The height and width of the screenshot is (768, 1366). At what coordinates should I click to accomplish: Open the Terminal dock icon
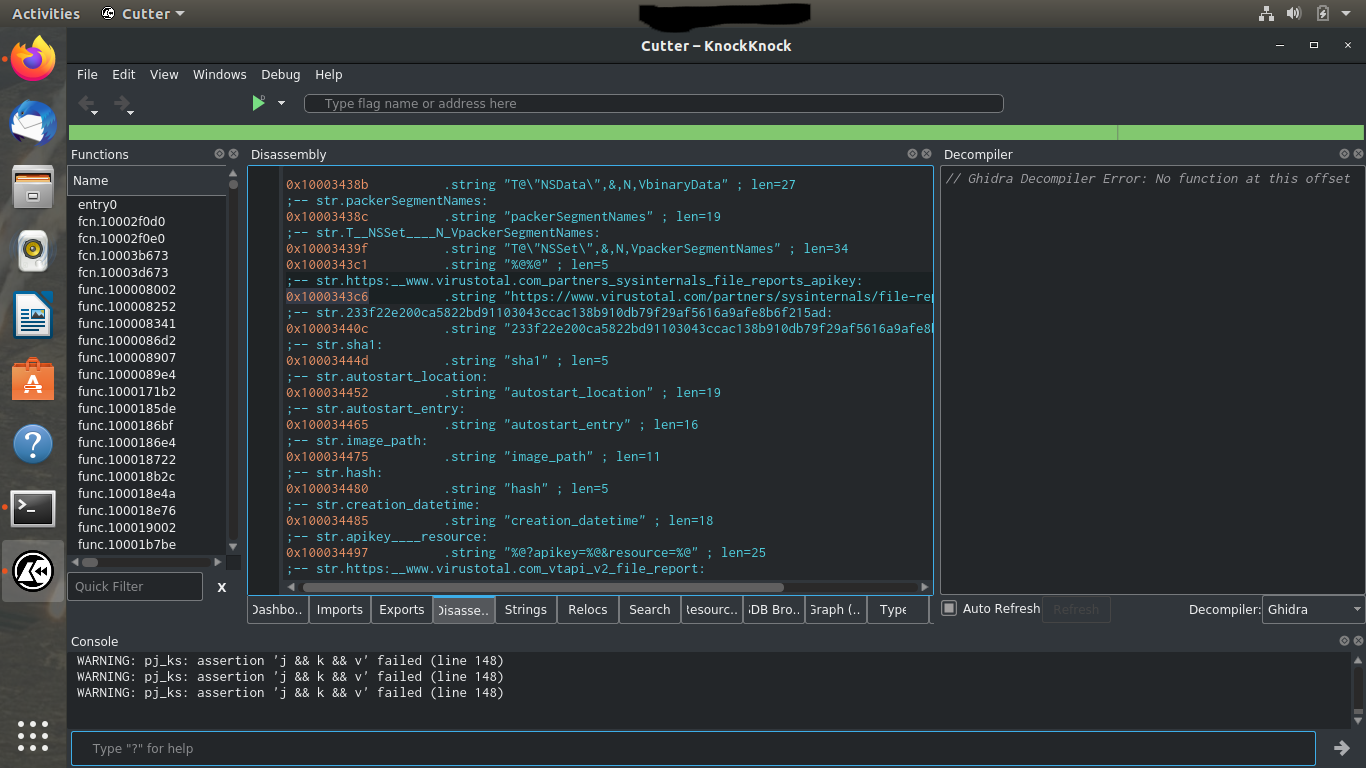[x=33, y=508]
